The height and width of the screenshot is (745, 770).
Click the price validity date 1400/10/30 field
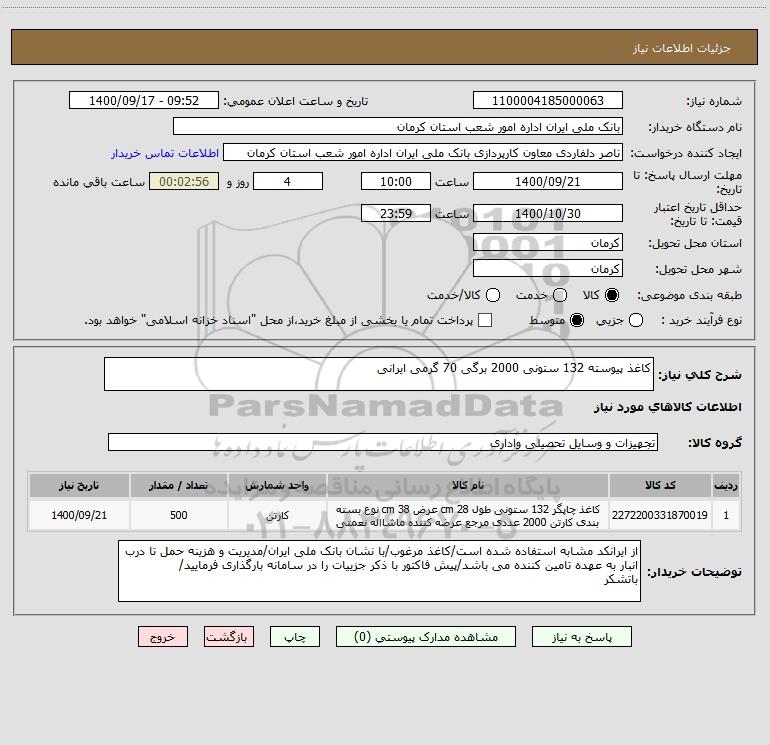click(x=548, y=214)
